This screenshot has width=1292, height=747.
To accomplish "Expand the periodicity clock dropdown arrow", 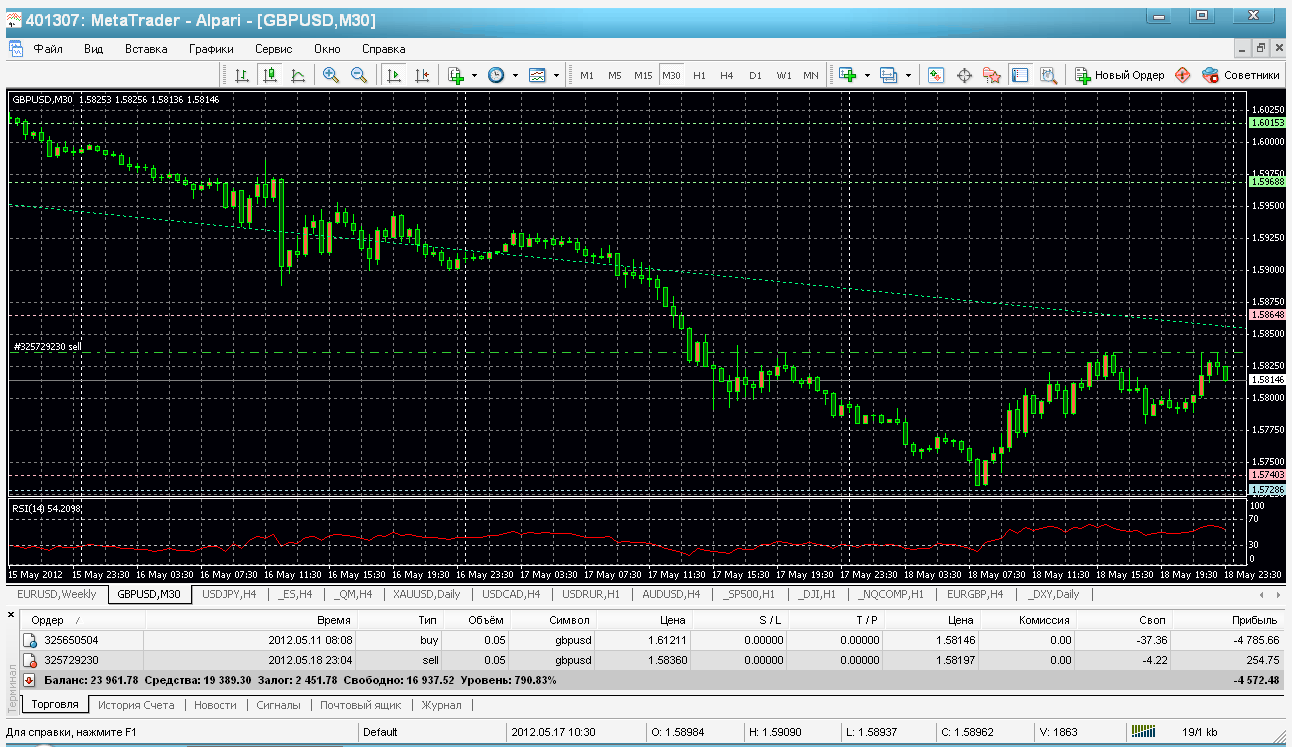I will (515, 75).
